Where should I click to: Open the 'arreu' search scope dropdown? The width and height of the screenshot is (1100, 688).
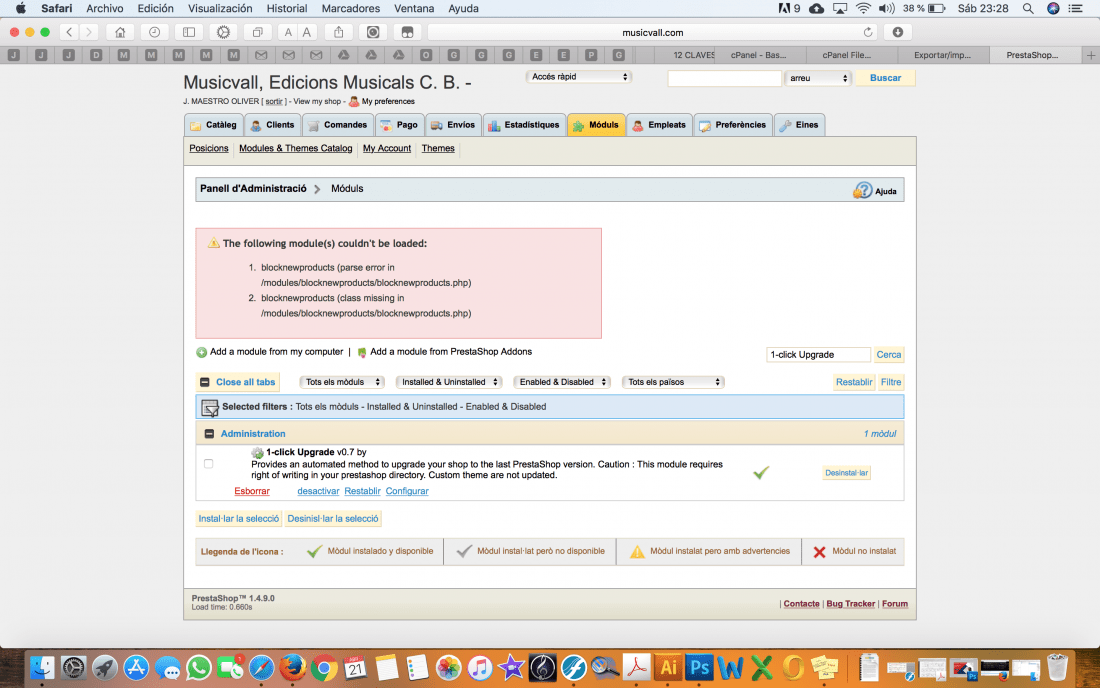click(x=818, y=78)
